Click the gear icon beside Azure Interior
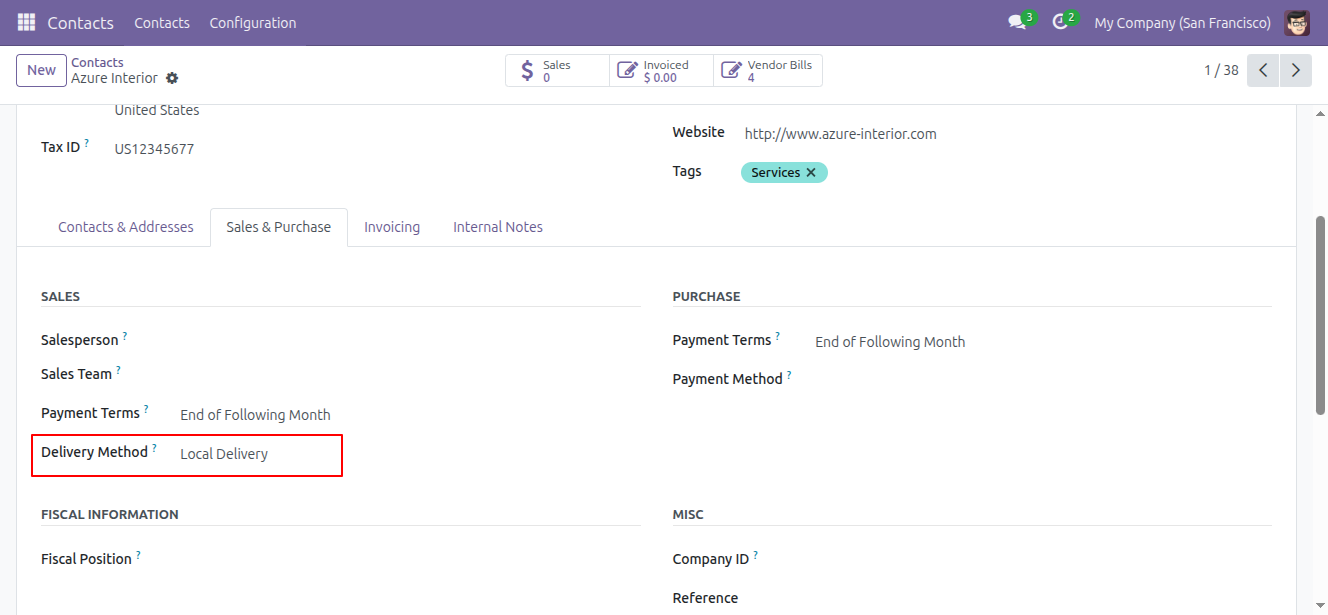Image resolution: width=1328 pixels, height=615 pixels. click(x=172, y=78)
